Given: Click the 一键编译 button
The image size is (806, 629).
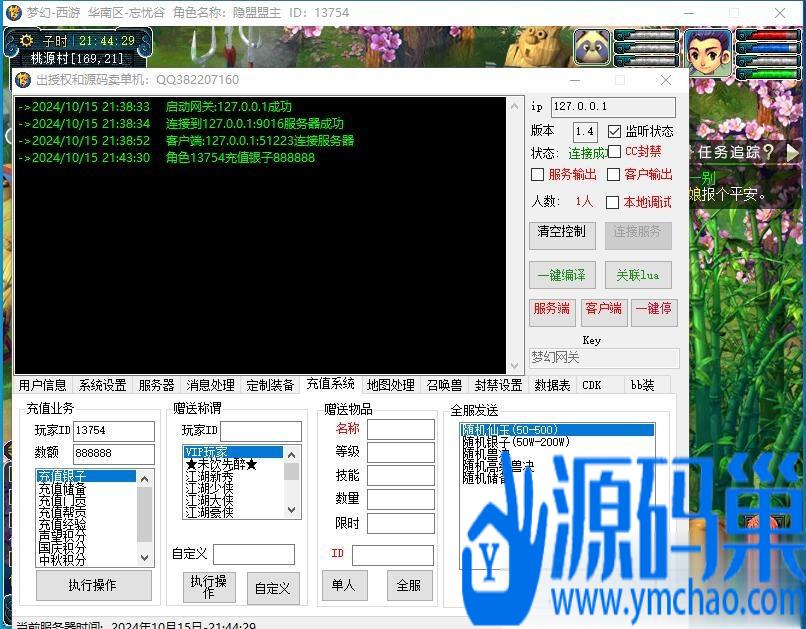Looking at the screenshot, I should [x=561, y=275].
